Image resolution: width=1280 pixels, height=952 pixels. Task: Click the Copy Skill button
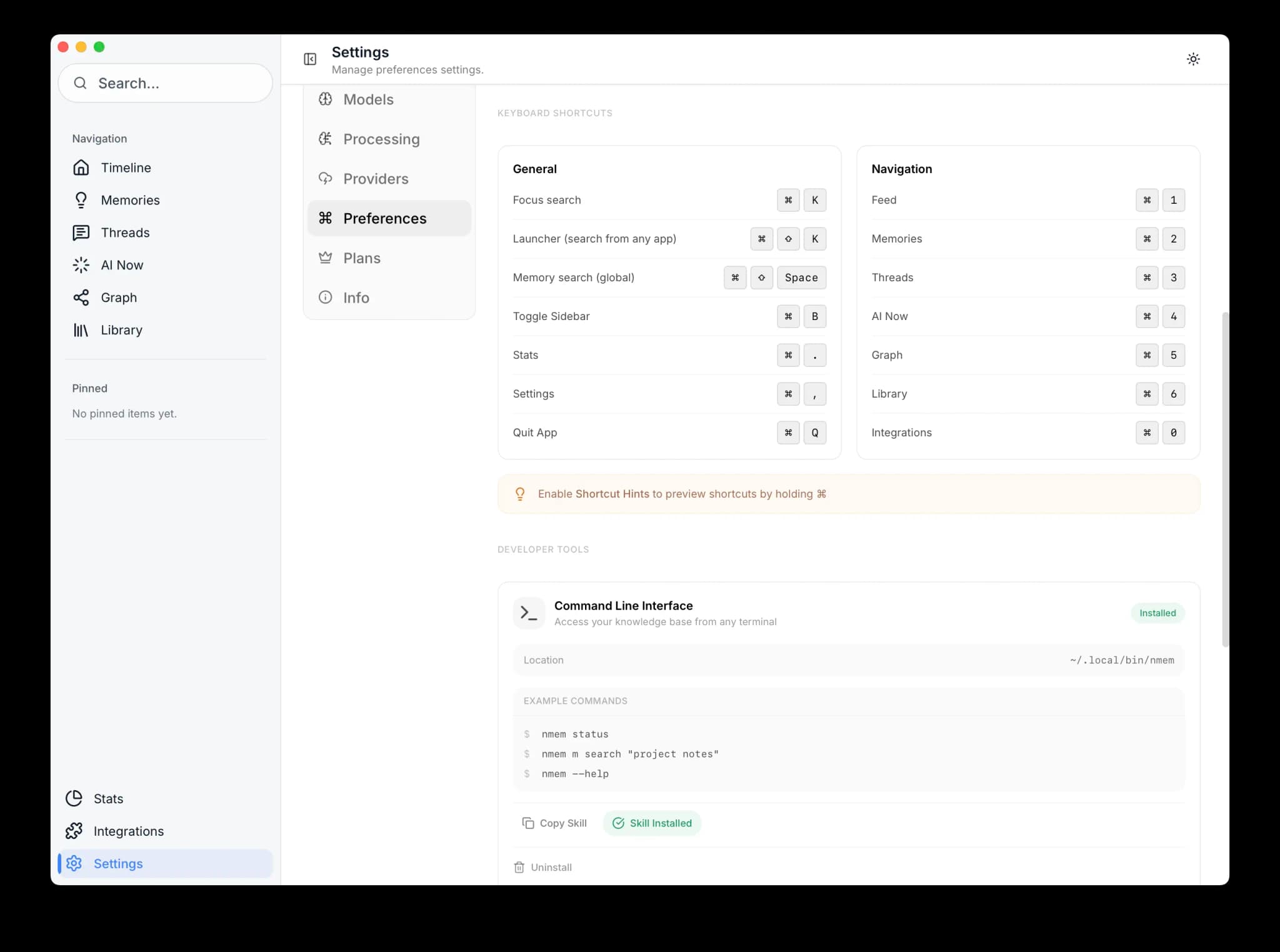click(554, 823)
